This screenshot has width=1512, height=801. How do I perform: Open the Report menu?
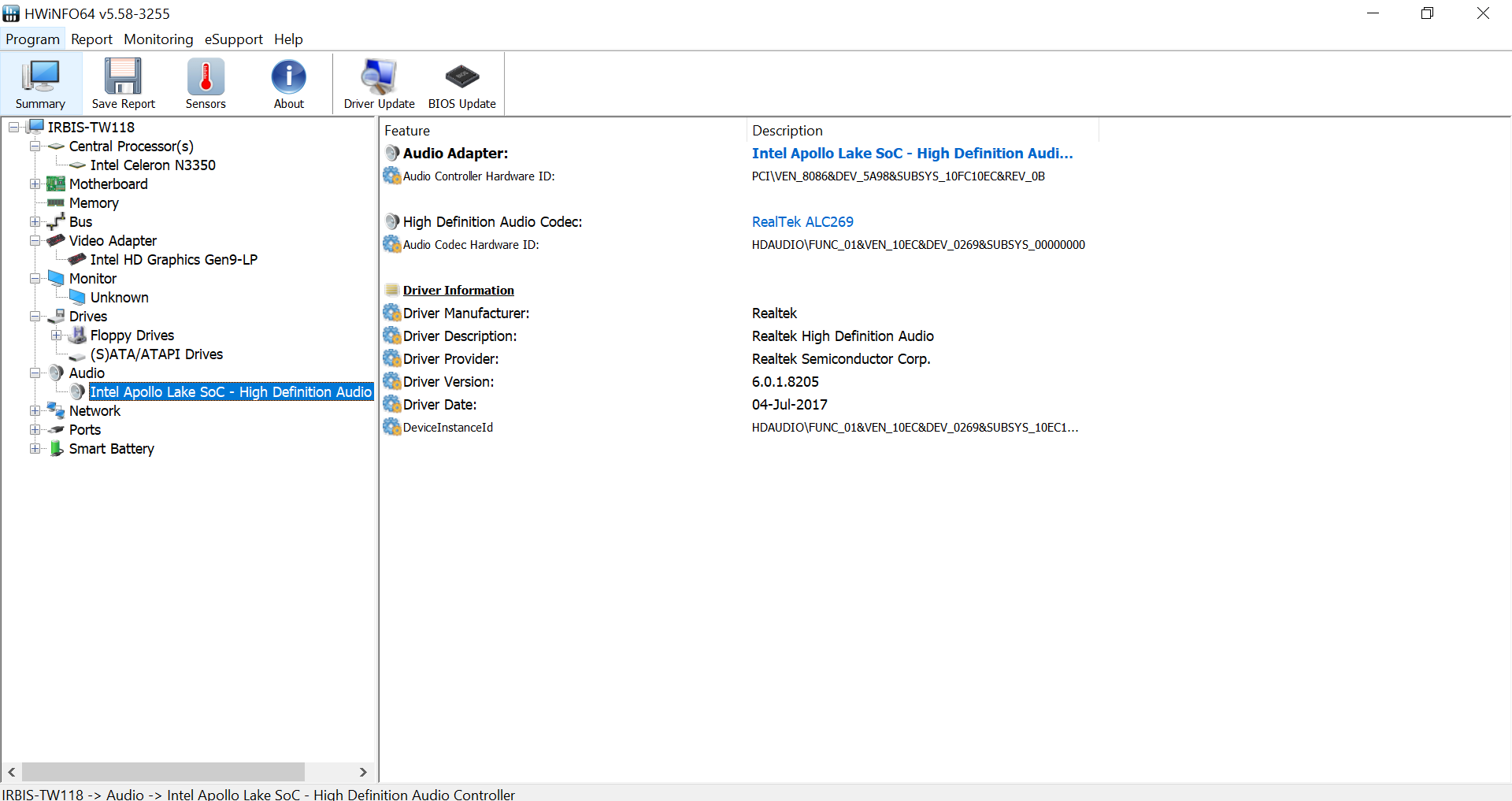91,39
